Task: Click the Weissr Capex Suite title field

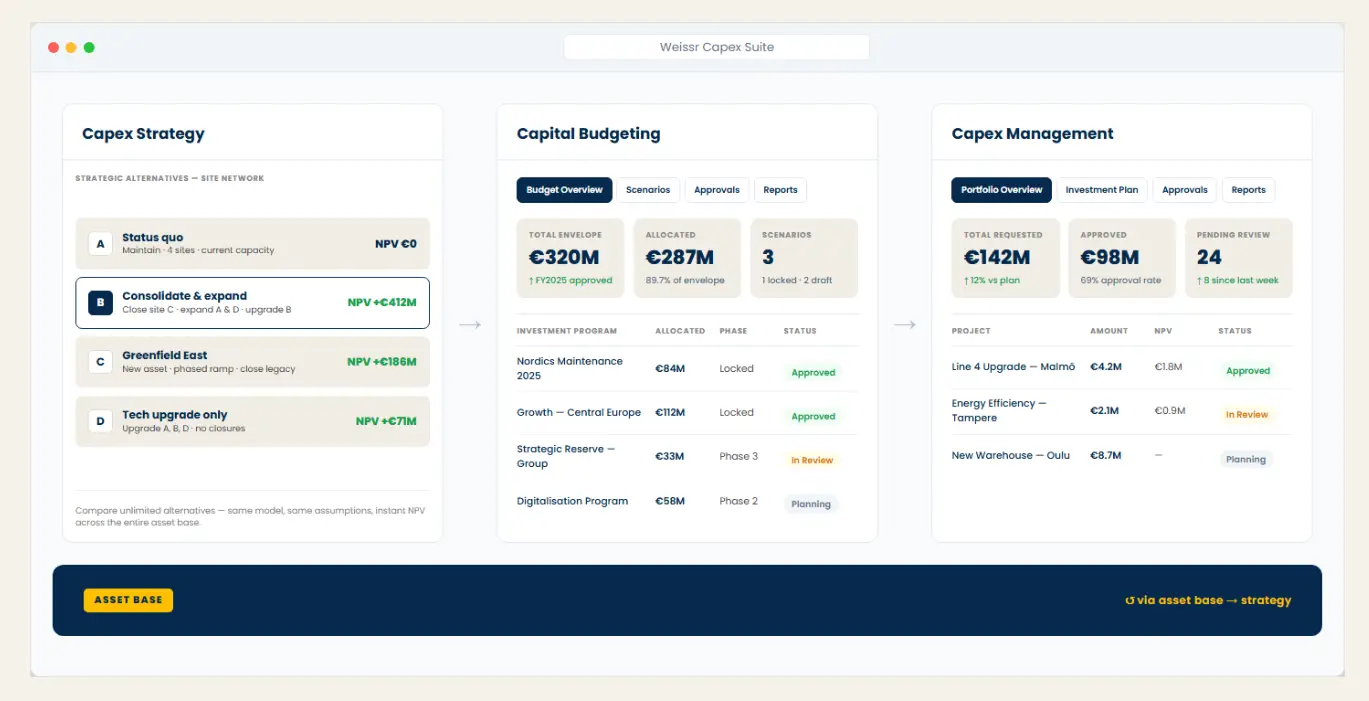Action: click(x=716, y=47)
